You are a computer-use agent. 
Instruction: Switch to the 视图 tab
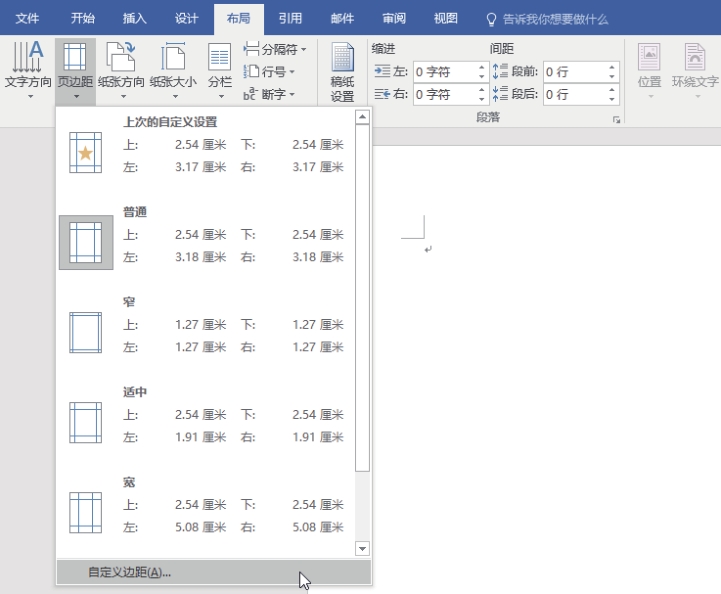(446, 18)
